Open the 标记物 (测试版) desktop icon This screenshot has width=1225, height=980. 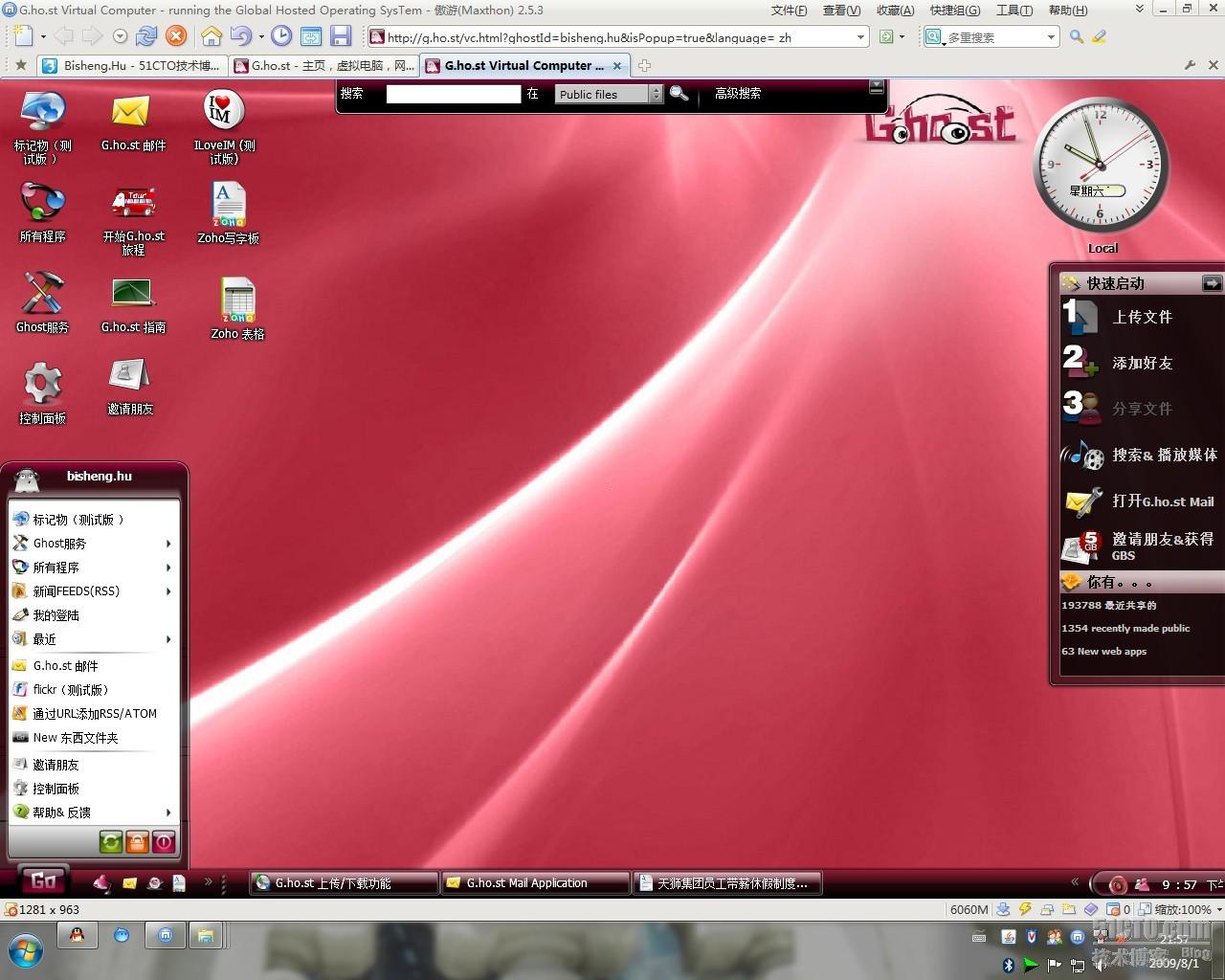42,126
